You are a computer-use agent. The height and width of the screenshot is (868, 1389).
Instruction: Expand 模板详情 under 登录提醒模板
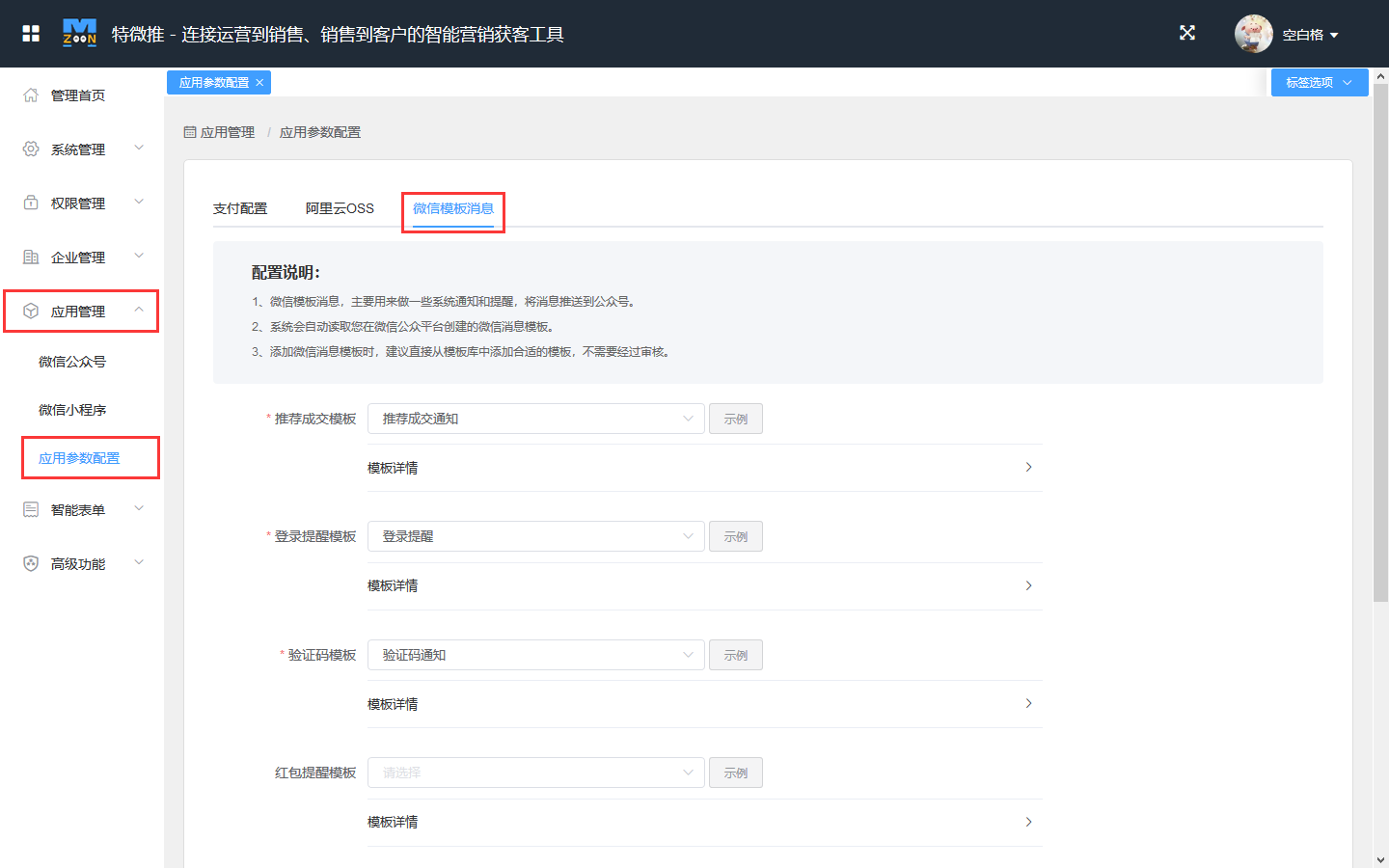pyautogui.click(x=704, y=585)
